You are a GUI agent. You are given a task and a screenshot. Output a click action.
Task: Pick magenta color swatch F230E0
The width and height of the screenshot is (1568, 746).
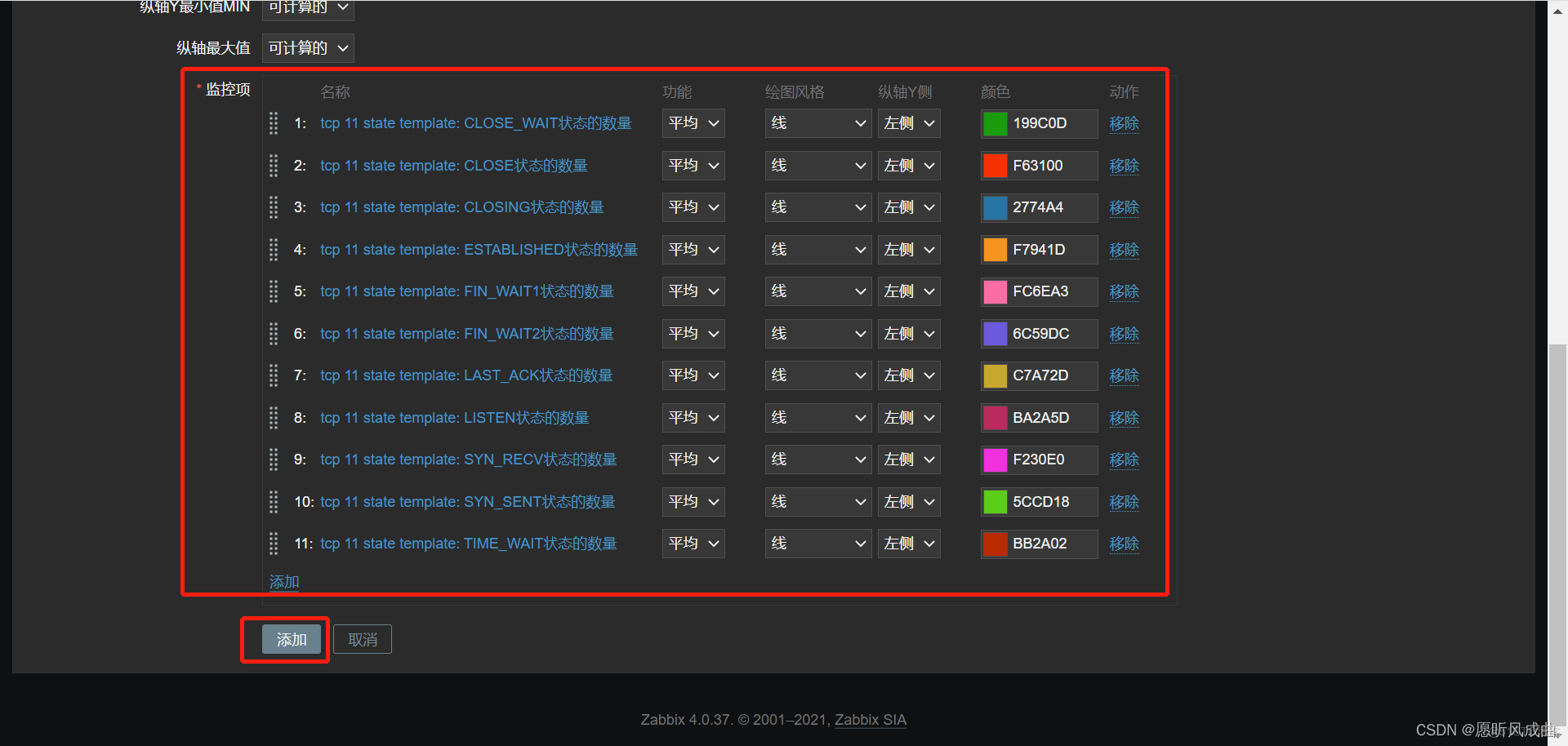[995, 460]
